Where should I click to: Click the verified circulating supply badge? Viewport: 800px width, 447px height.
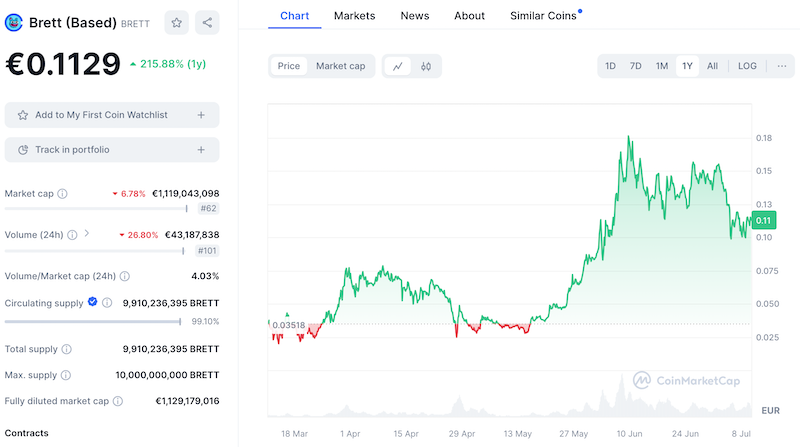[92, 302]
